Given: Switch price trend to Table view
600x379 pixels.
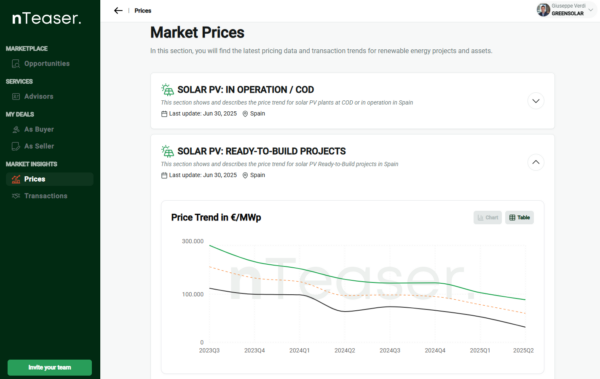Looking at the screenshot, I should (519, 217).
